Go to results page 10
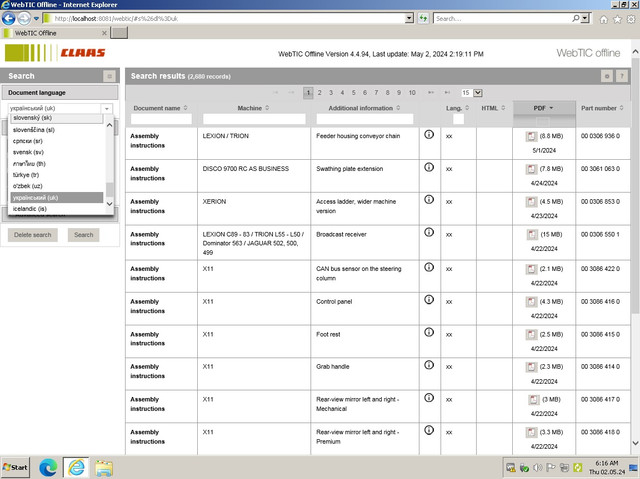The width and height of the screenshot is (640, 479). click(x=412, y=93)
